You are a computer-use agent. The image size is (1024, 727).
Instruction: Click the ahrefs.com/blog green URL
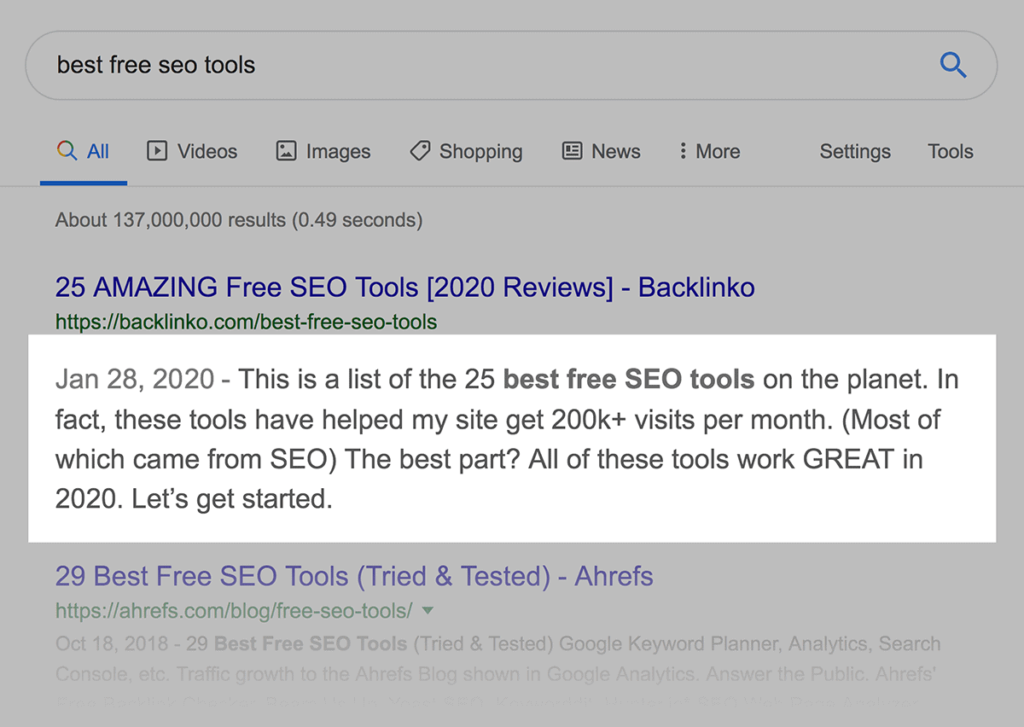[x=233, y=610]
